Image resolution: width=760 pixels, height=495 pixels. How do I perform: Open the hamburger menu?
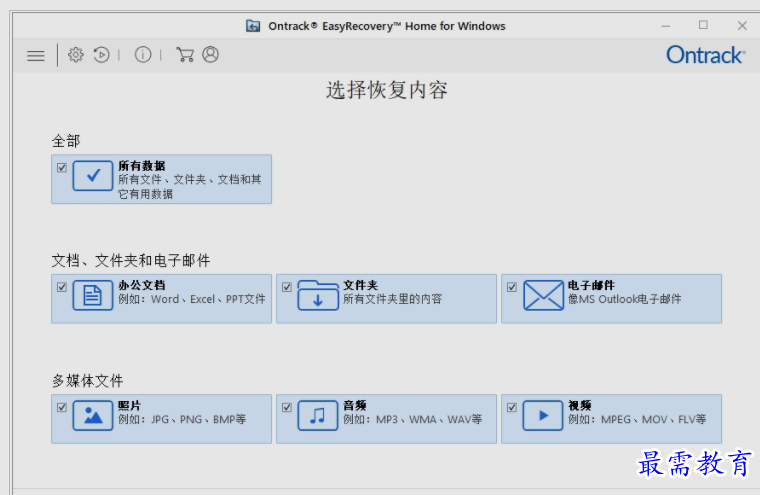coord(35,55)
